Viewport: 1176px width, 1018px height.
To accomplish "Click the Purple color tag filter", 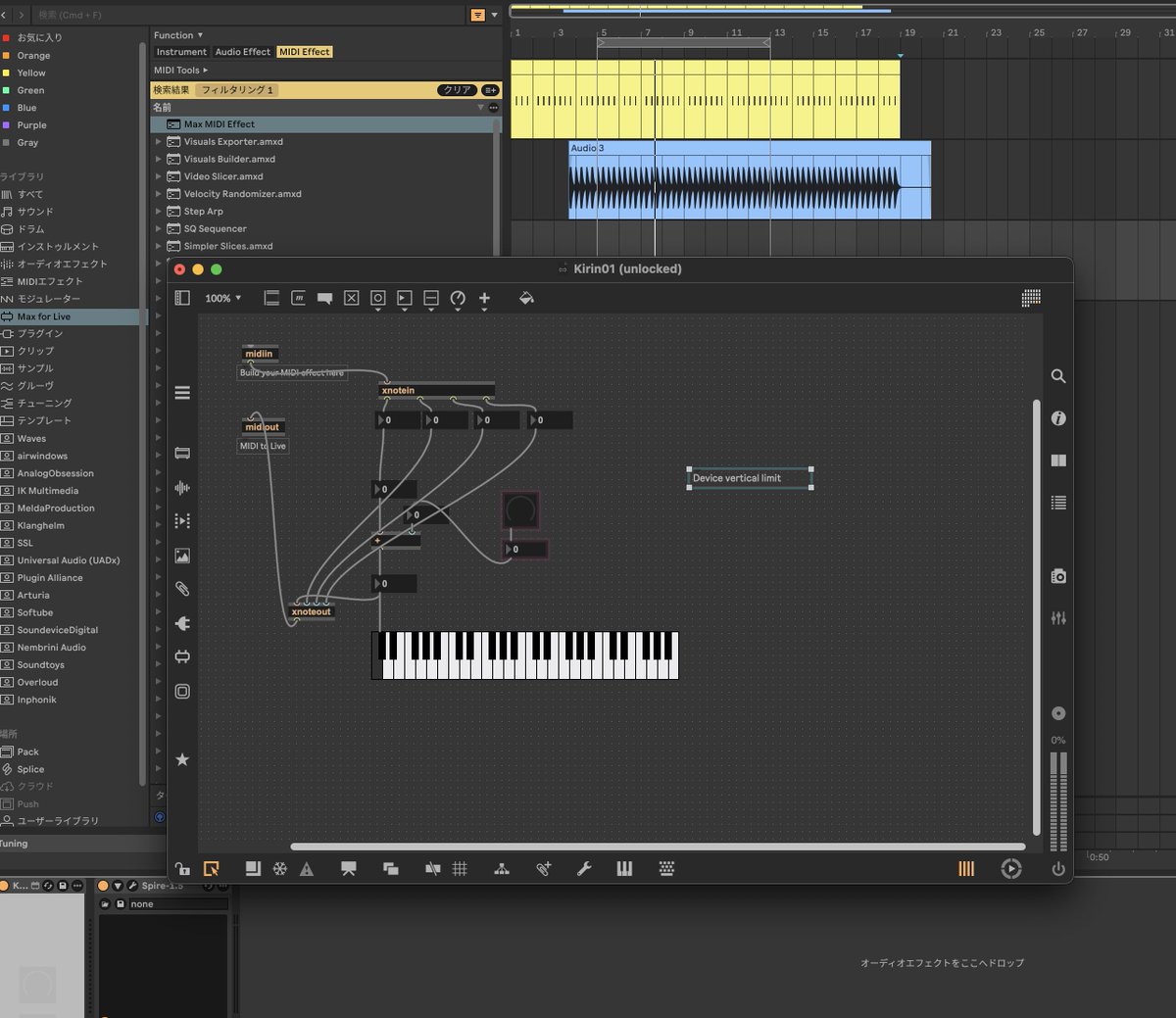I will pos(31,125).
